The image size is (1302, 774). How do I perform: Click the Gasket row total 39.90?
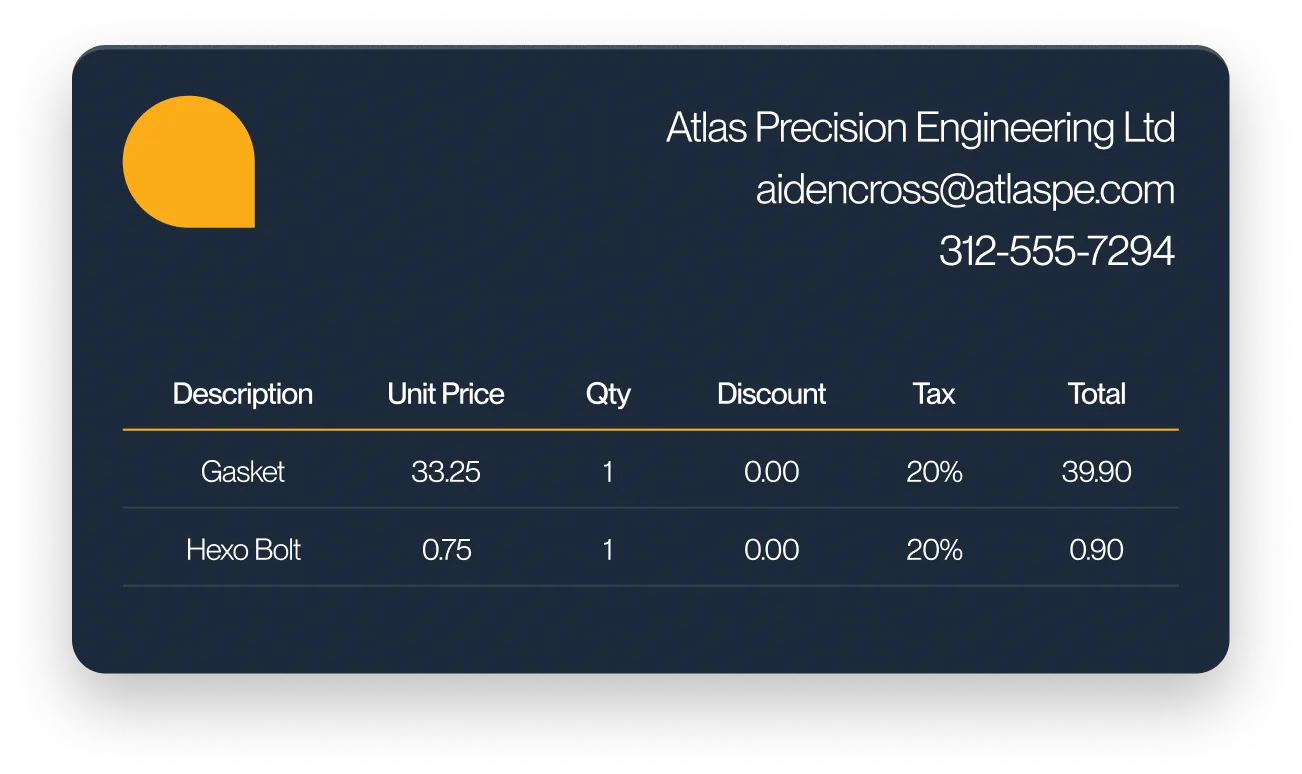tap(1097, 472)
